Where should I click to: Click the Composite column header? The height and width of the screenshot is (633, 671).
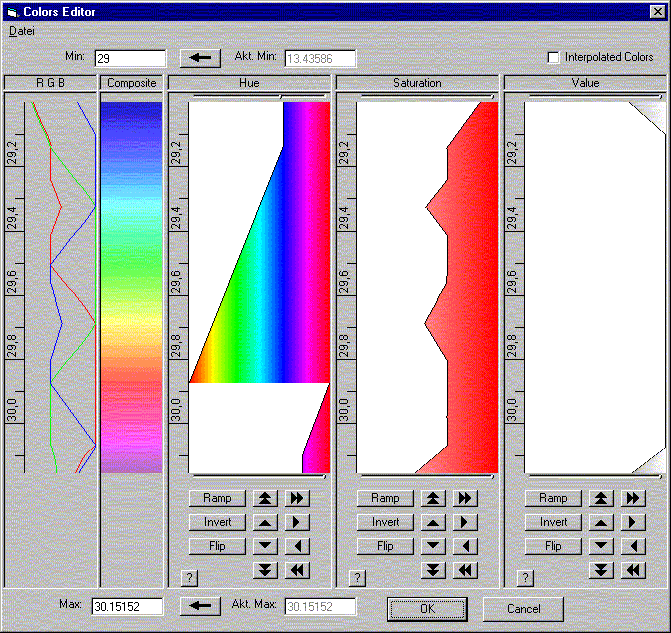click(x=132, y=83)
